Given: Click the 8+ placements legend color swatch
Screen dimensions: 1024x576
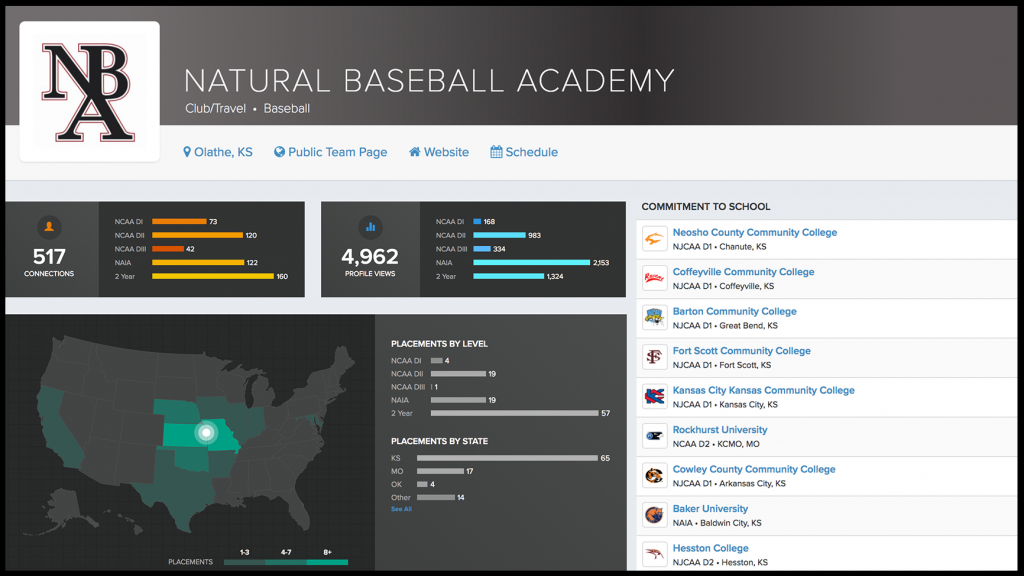Looking at the screenshot, I should click(327, 562).
